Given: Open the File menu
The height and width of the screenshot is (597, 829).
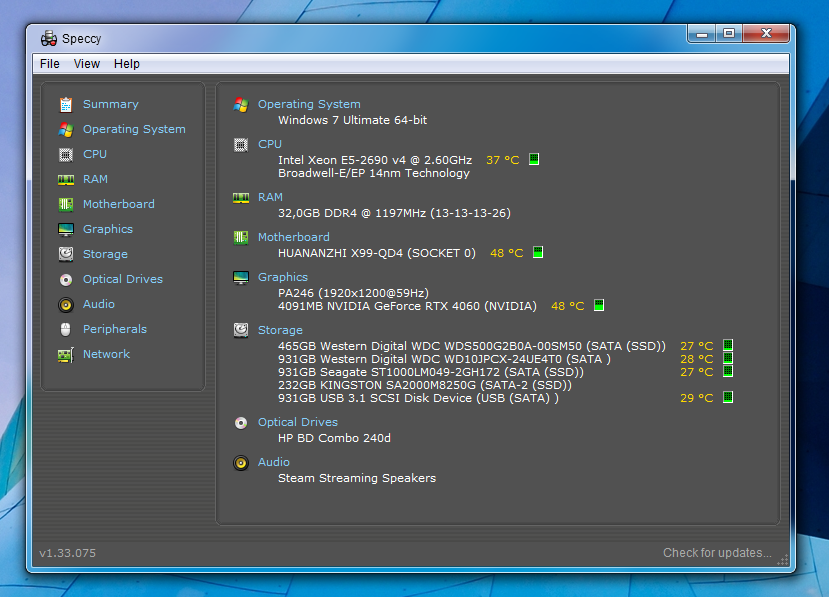Looking at the screenshot, I should click(x=50, y=64).
